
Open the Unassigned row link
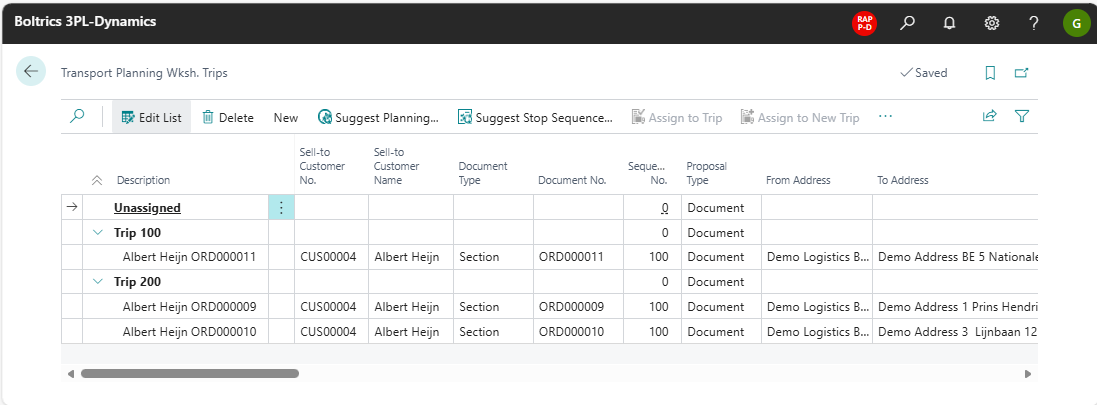pyautogui.click(x=147, y=208)
